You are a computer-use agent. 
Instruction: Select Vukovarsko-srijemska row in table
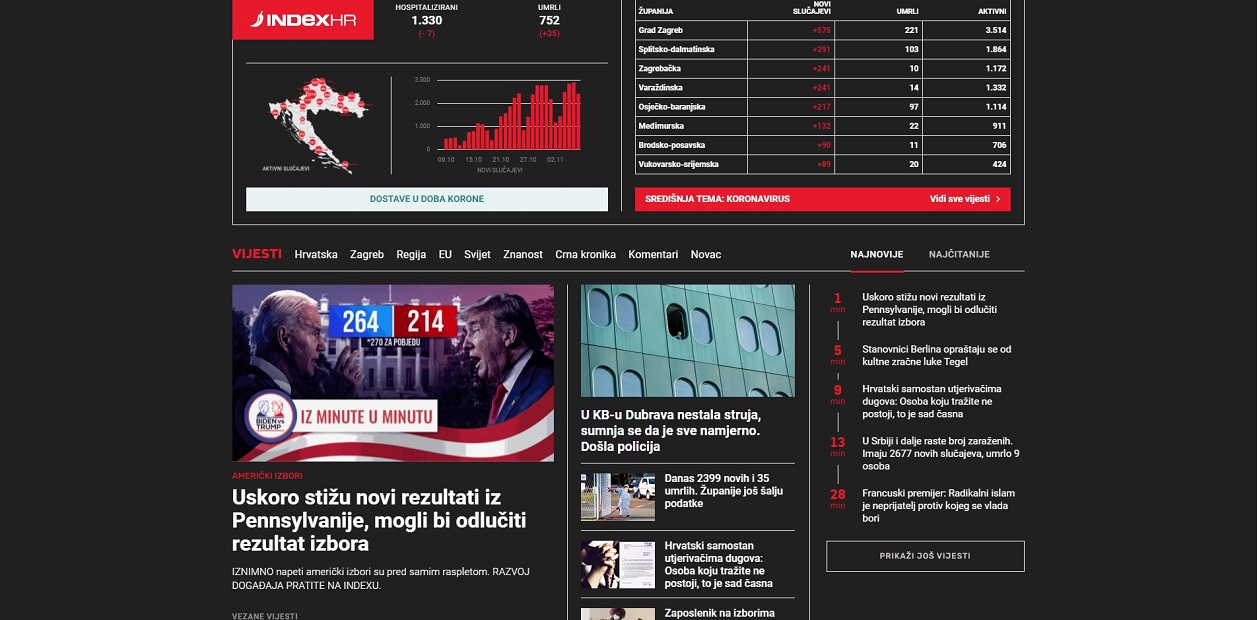[x=823, y=164]
